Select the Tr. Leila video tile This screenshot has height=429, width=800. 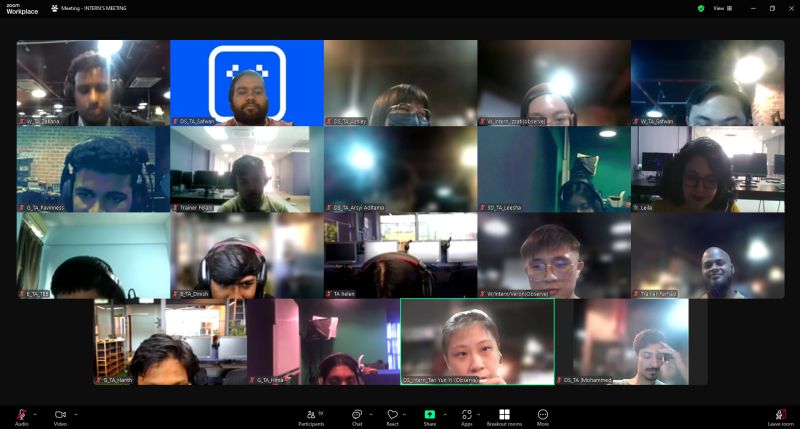pos(708,169)
